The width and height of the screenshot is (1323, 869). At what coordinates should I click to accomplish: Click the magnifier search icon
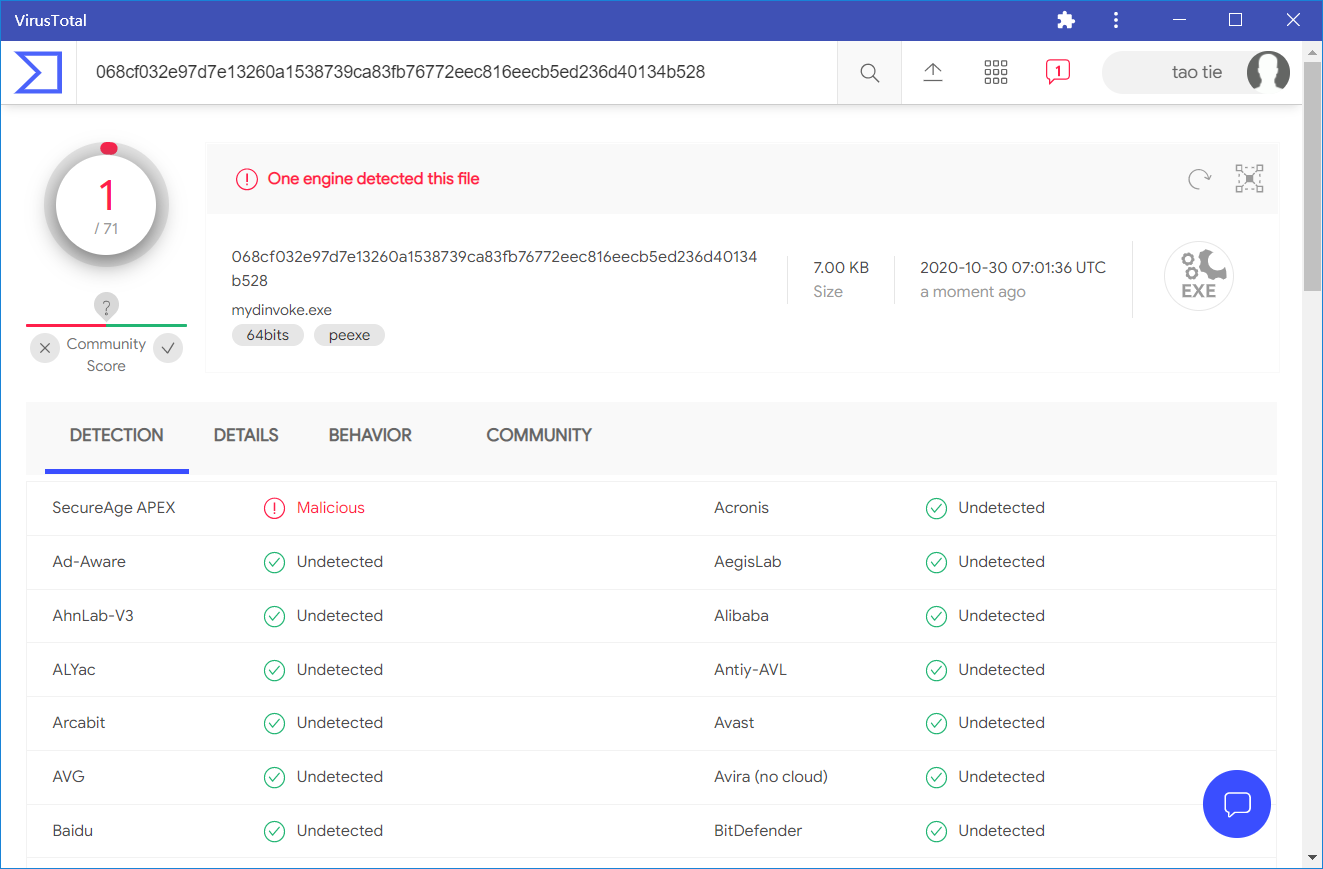[870, 72]
